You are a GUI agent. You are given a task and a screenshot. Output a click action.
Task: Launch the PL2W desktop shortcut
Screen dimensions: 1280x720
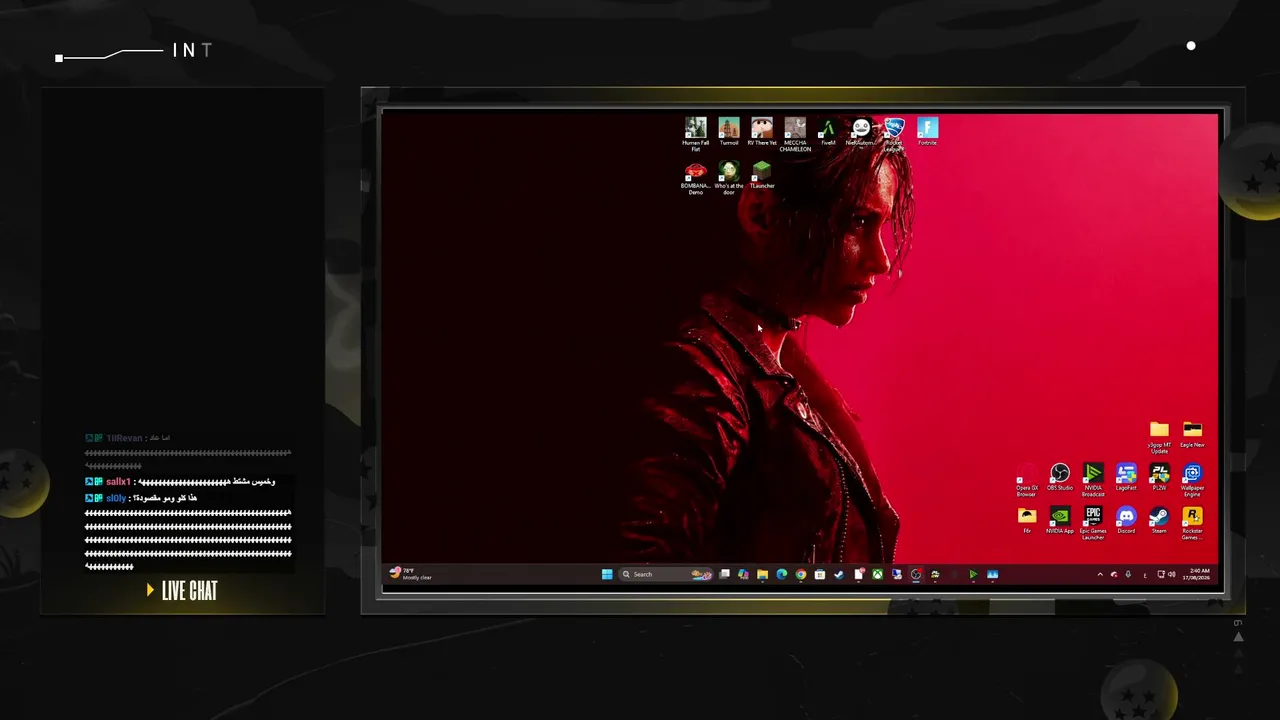pos(1159,477)
